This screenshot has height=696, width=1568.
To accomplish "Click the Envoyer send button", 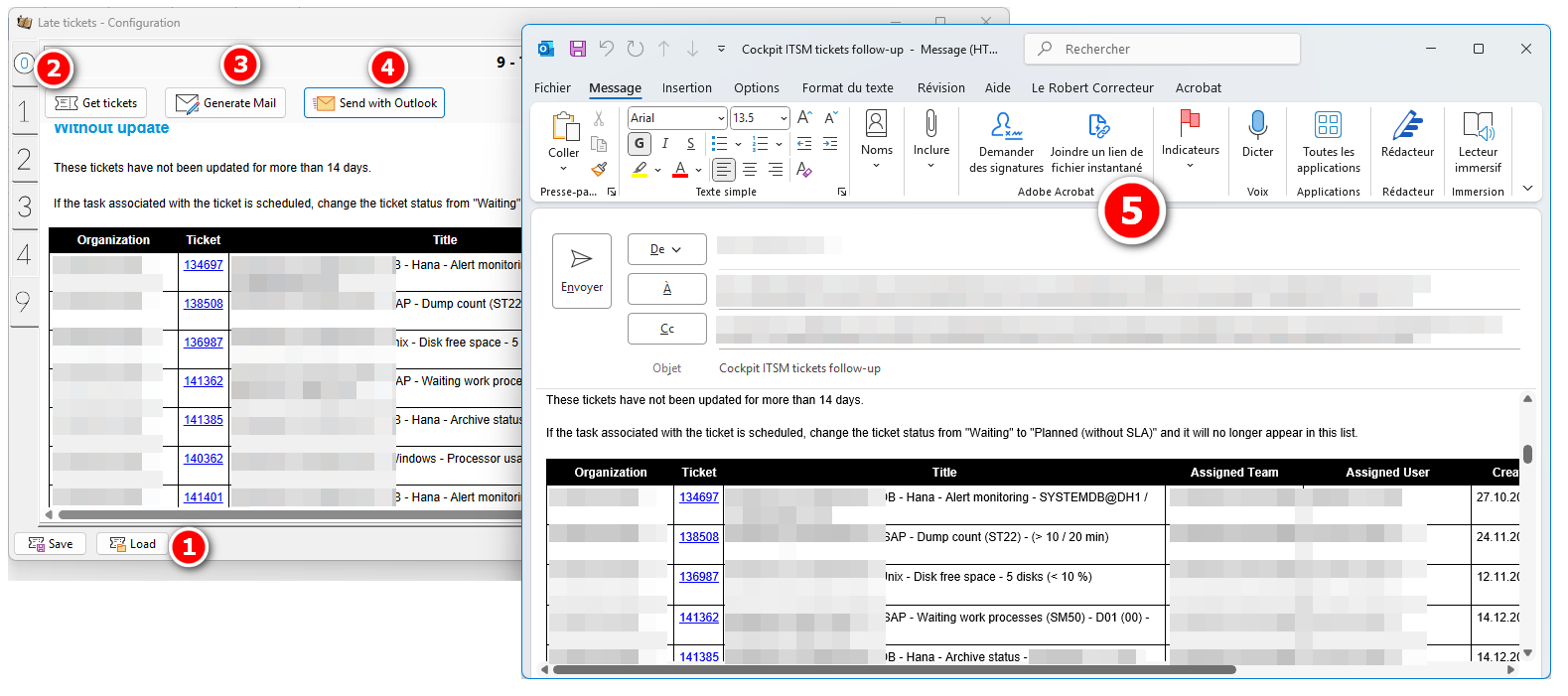I will coord(582,271).
